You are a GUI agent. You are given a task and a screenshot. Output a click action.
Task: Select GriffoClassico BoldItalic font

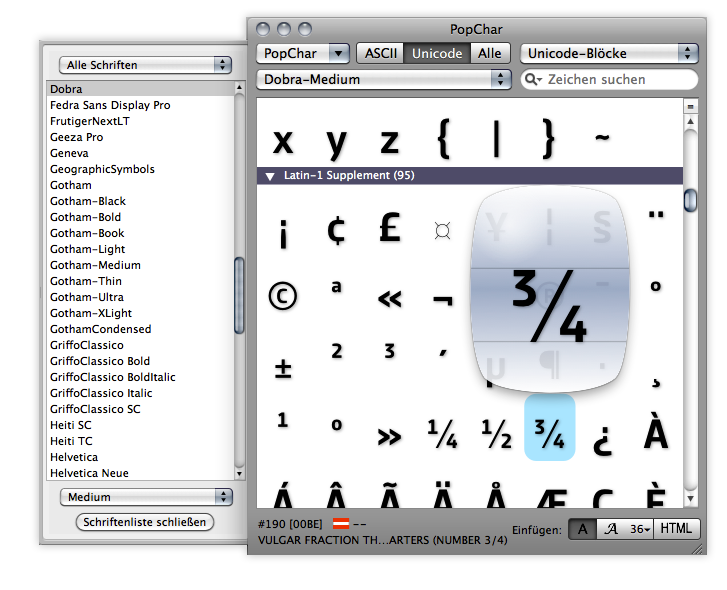(x=140, y=377)
